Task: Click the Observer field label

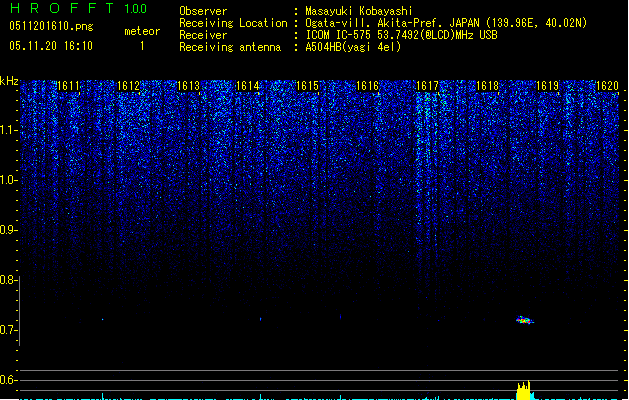Action: 203,11
